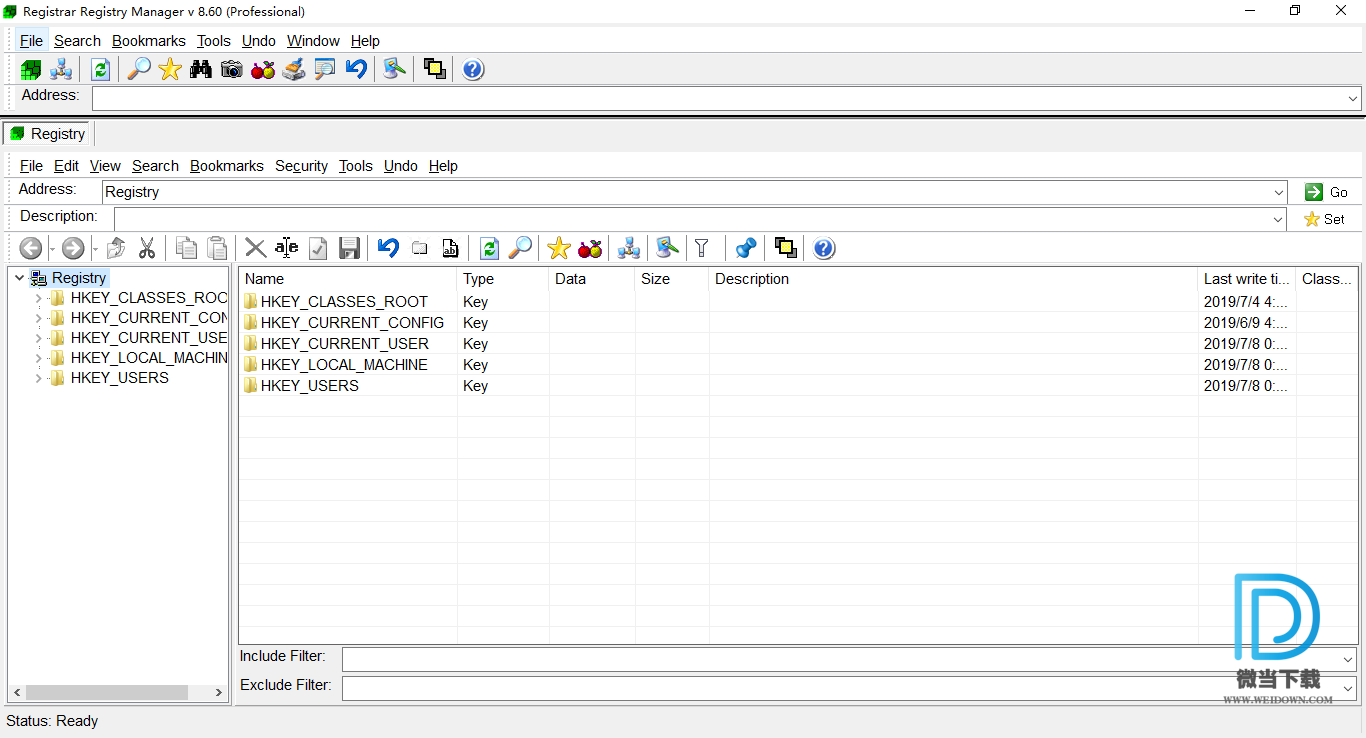Select HKEY_LOCAL_MACHINE row in the list

pos(798,365)
